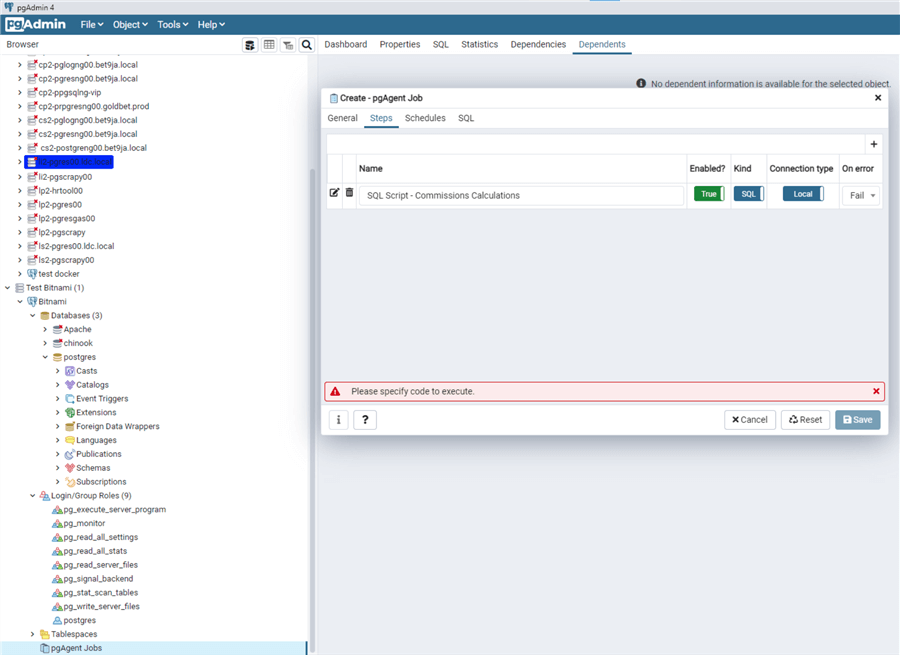Viewport: 900px width, 655px height.
Task: Click the Save button
Action: point(858,420)
